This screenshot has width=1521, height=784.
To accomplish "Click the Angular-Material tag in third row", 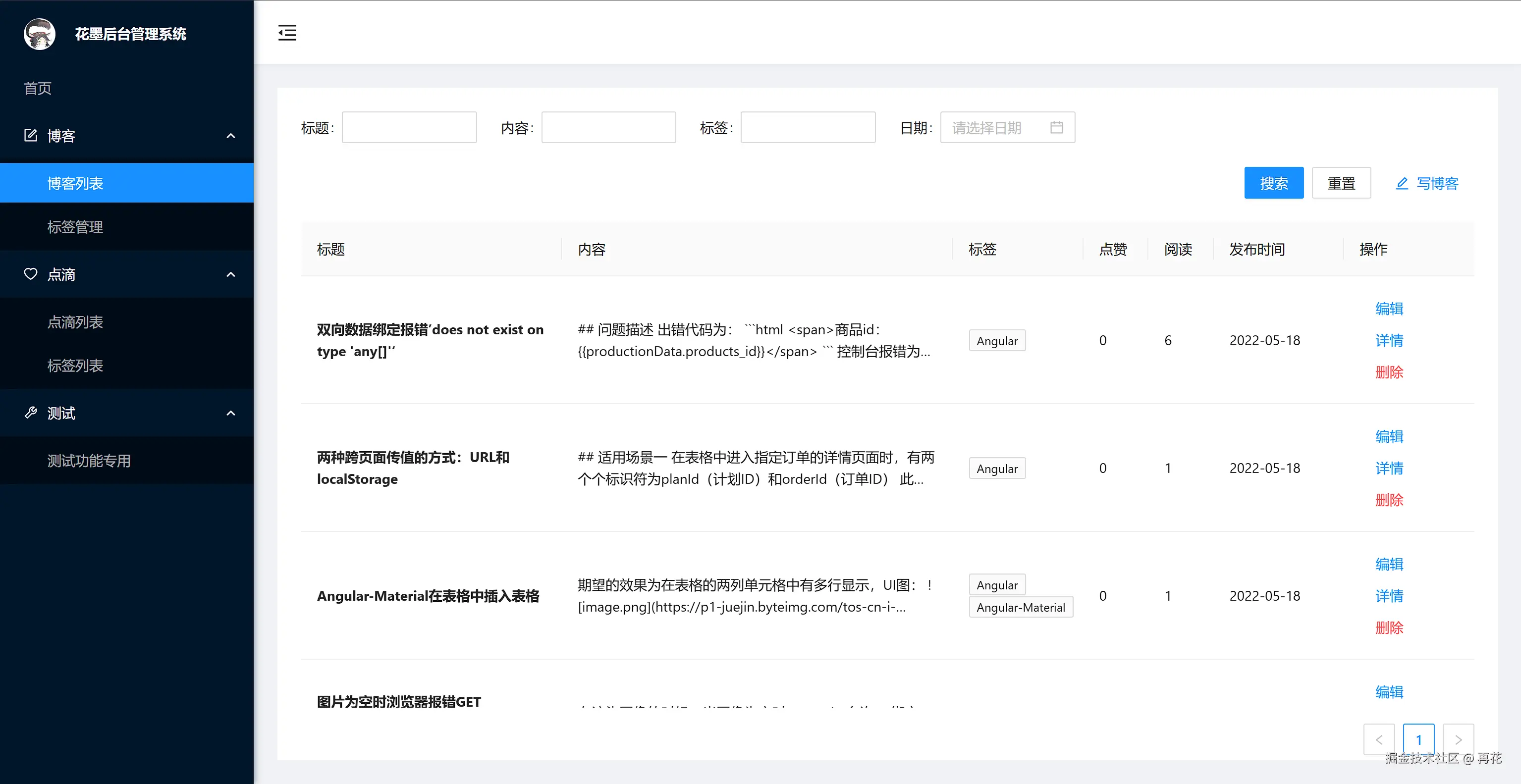I will pyautogui.click(x=1020, y=607).
